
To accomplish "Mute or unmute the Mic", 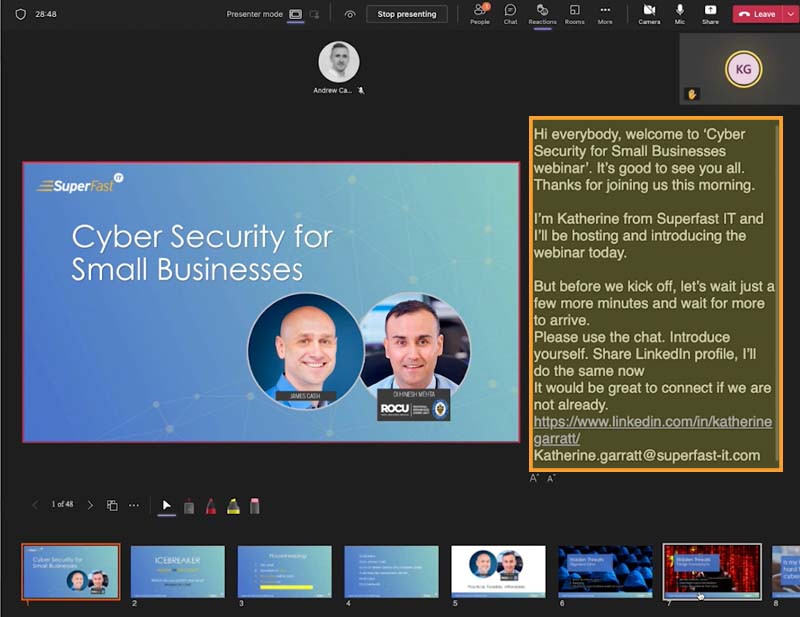I will point(680,14).
